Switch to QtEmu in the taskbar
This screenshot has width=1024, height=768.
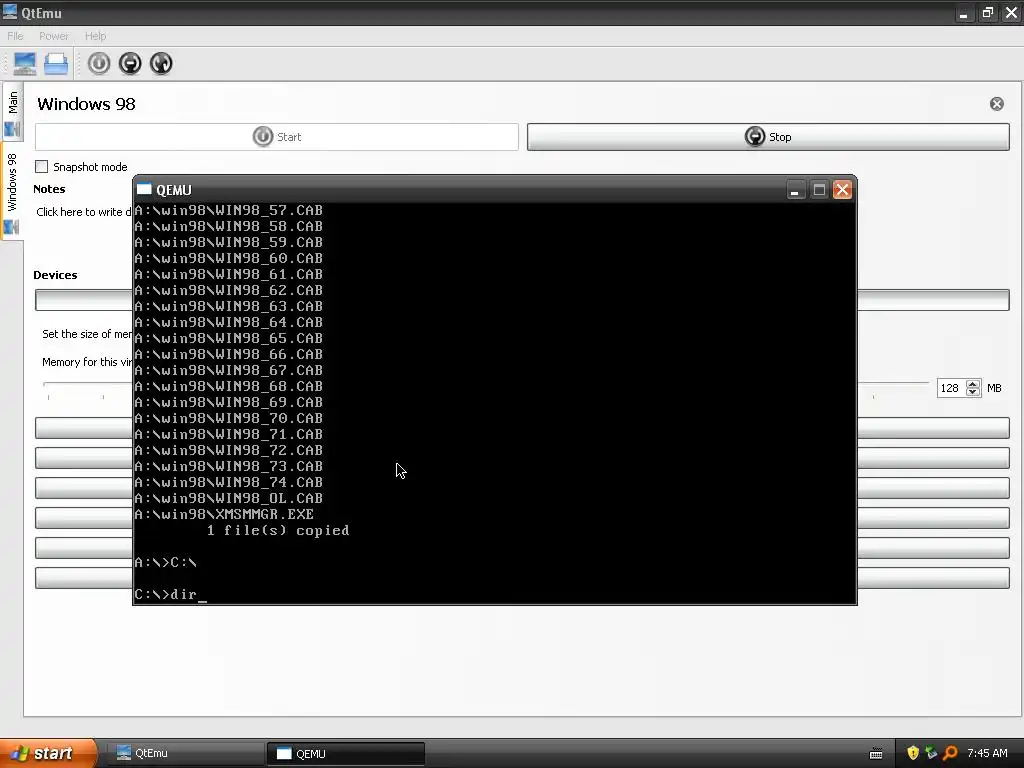coord(184,753)
